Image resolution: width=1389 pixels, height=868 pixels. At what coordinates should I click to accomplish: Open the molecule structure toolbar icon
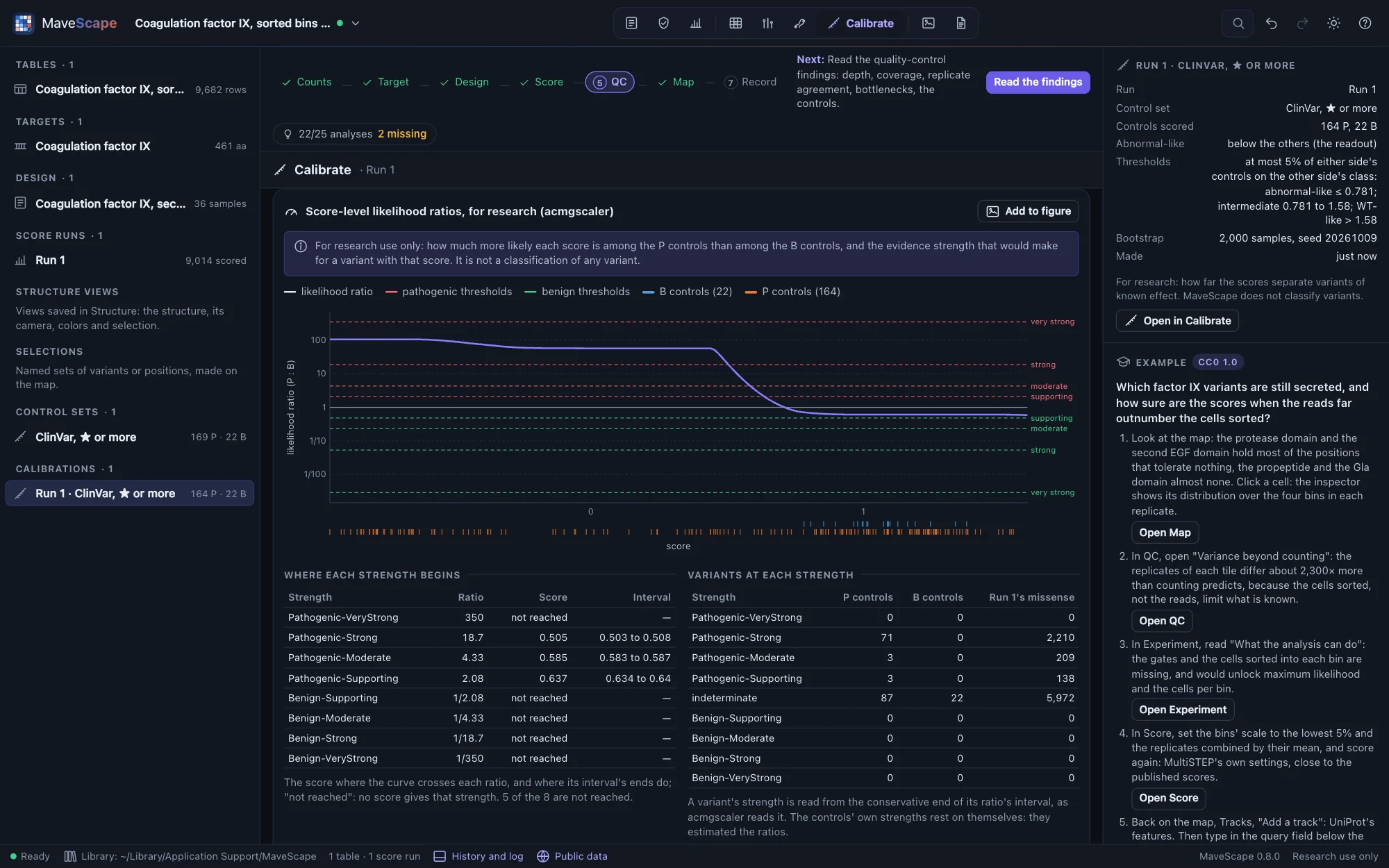[x=799, y=23]
